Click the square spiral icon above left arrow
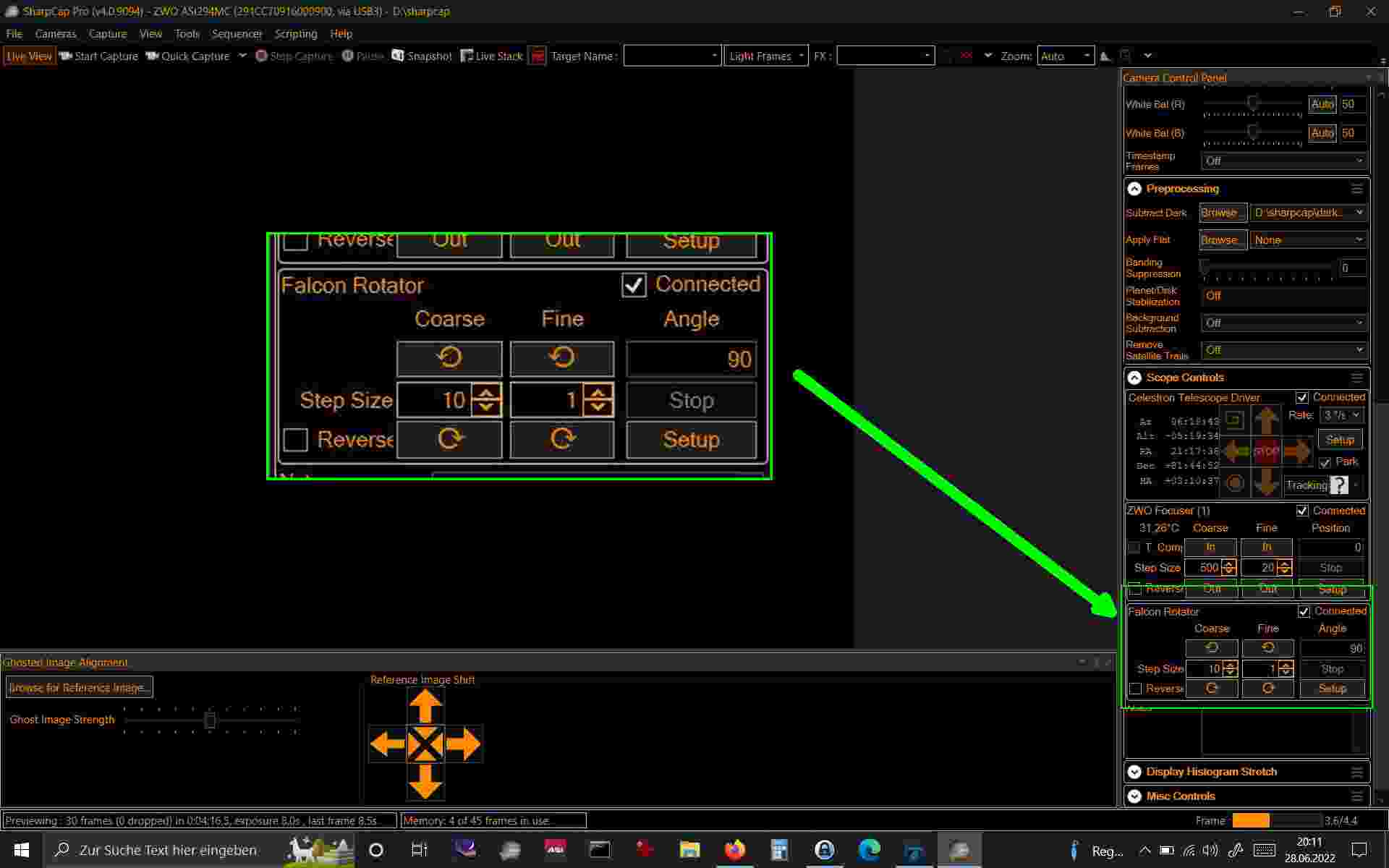1389x868 pixels. [x=1234, y=420]
